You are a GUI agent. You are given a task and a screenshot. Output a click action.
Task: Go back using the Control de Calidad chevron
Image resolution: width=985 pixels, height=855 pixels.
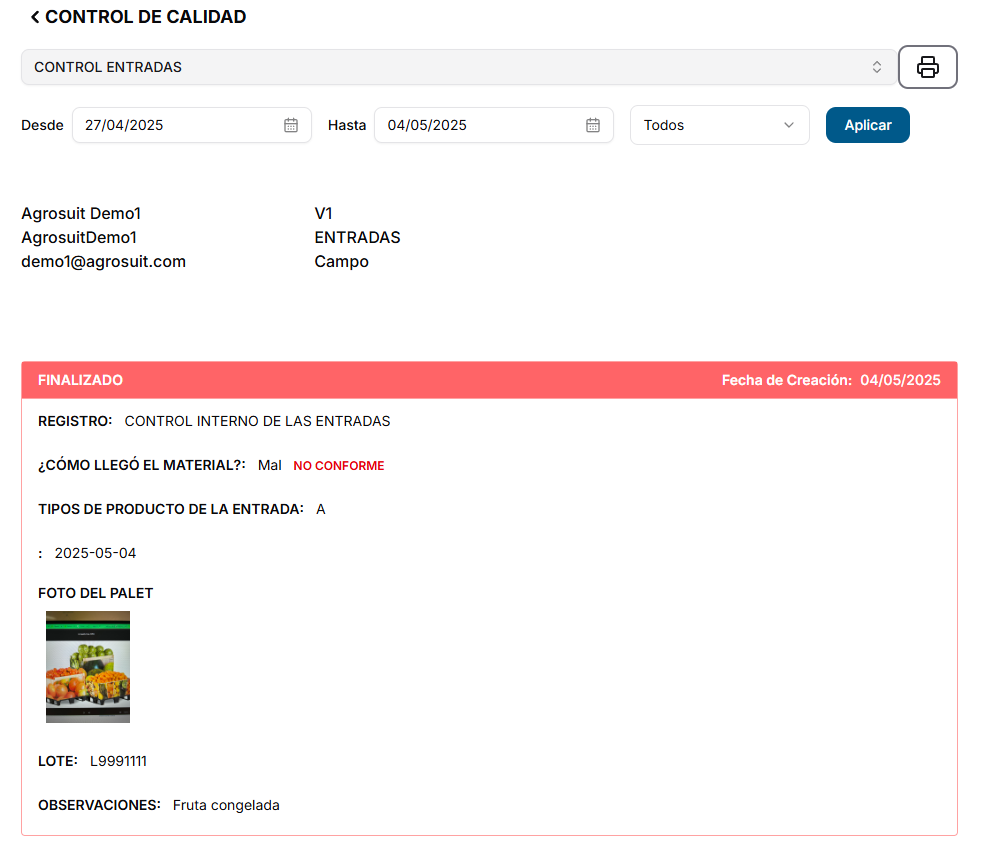[x=35, y=17]
